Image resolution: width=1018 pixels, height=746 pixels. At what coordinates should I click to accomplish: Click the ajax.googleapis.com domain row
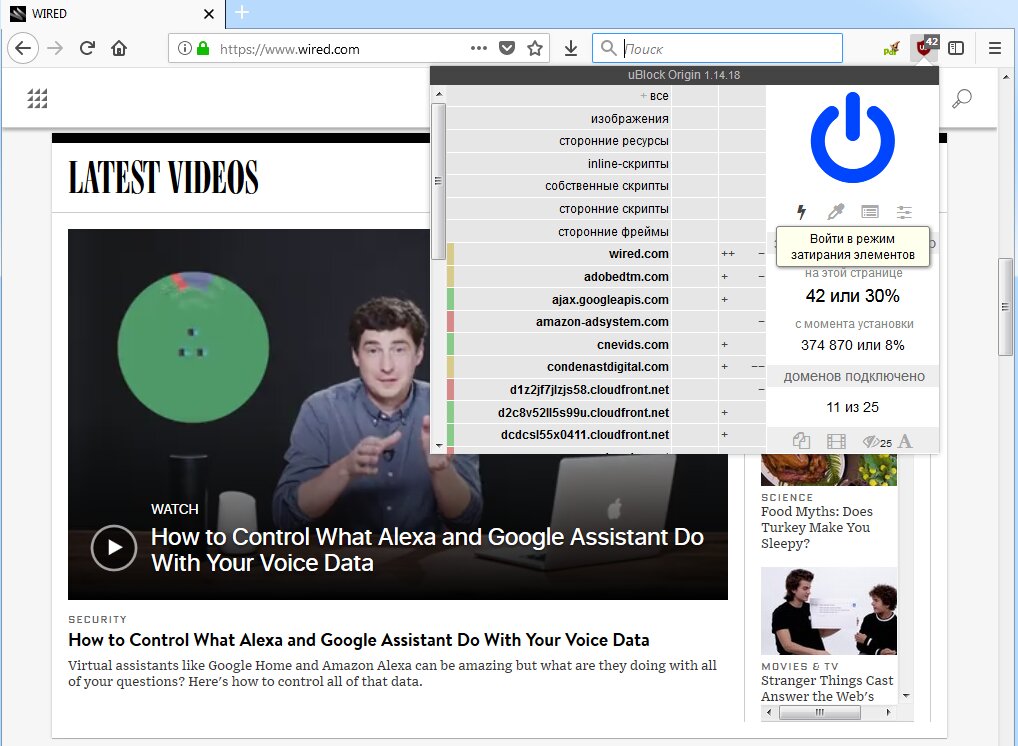point(558,299)
